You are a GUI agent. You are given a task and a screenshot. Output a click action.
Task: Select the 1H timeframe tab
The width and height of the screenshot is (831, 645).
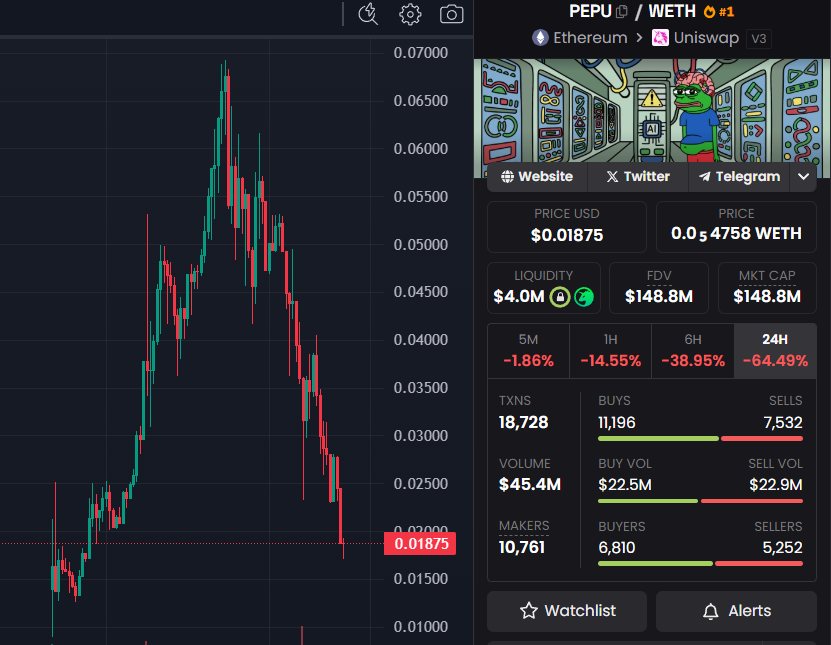pos(610,351)
